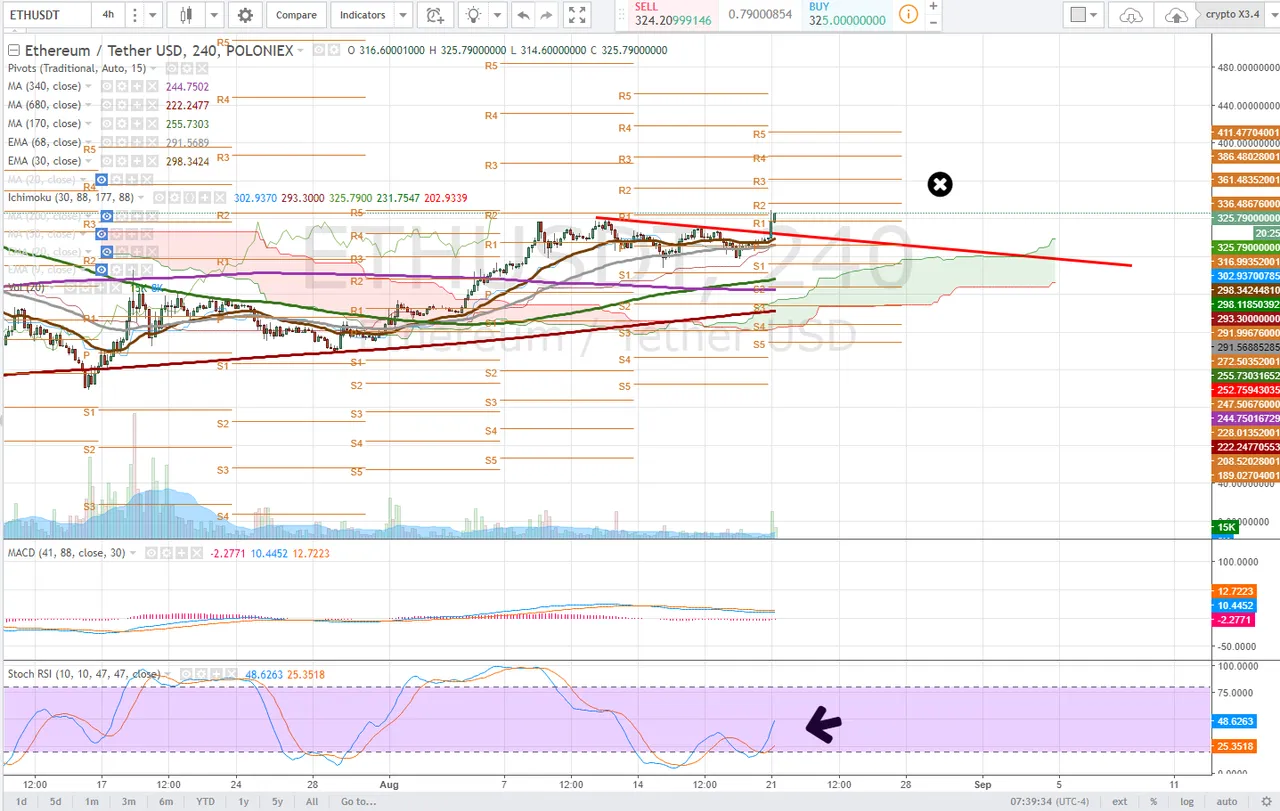1280x811 pixels.
Task: Open settings gear for Pivots indicator
Action: 186,68
